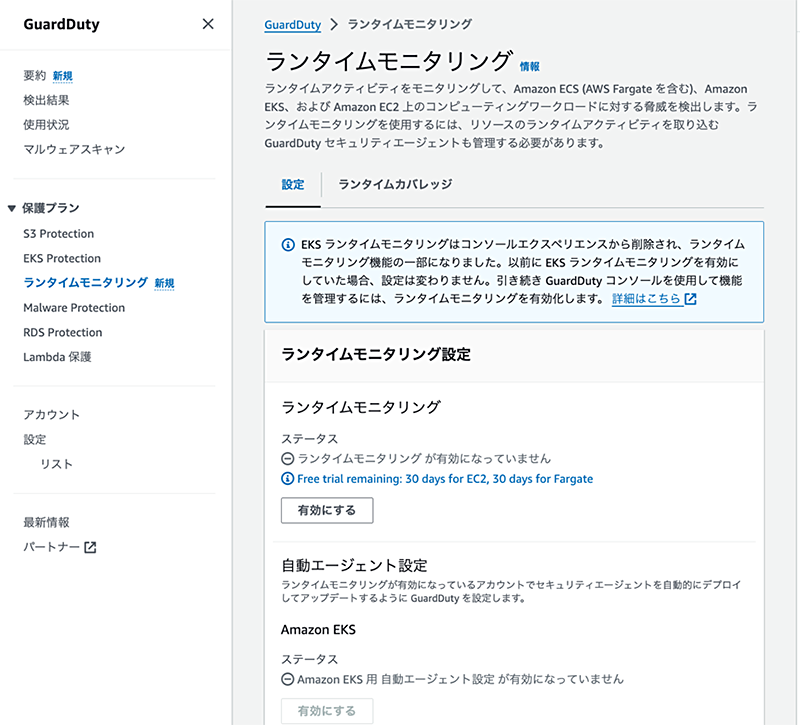Open Malware Protection plan
Viewport: 800px width, 725px height.
tap(74, 308)
